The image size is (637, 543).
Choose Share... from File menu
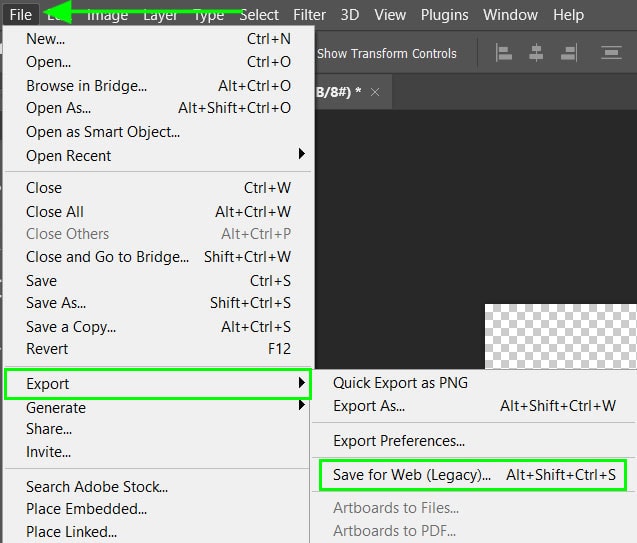(158, 429)
